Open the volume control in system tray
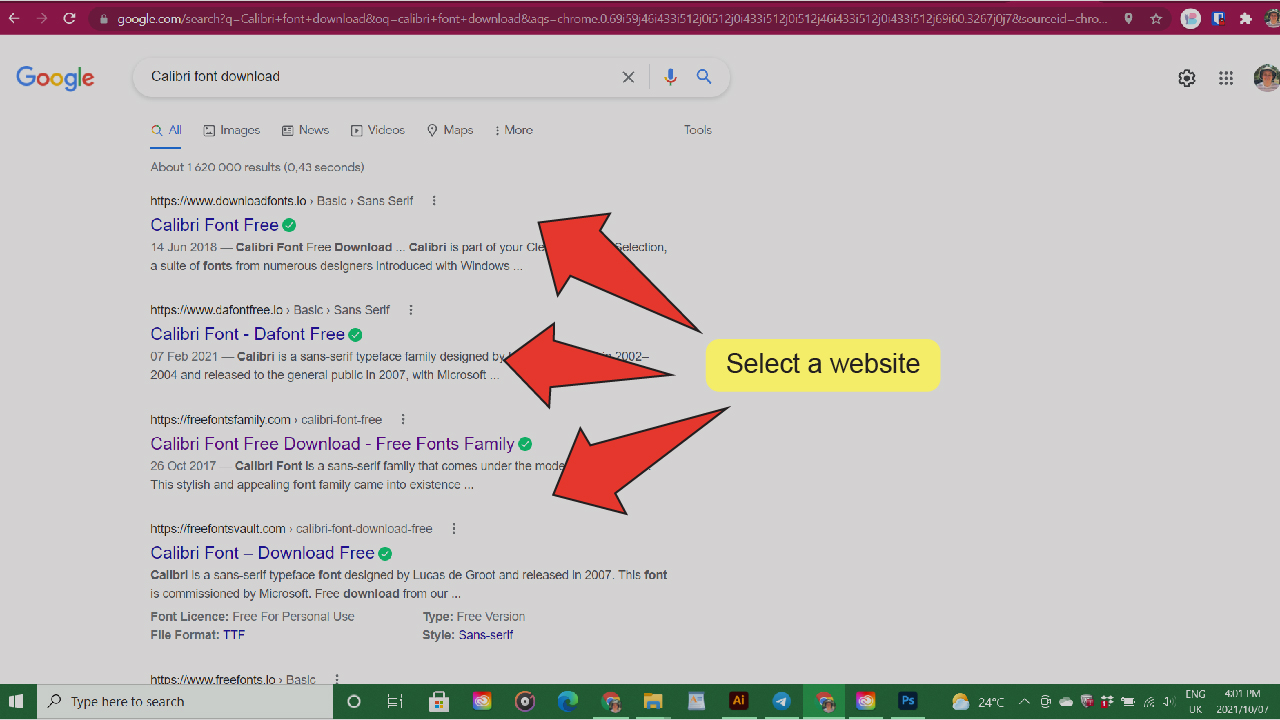This screenshot has height=720, width=1280. pyautogui.click(x=1168, y=702)
